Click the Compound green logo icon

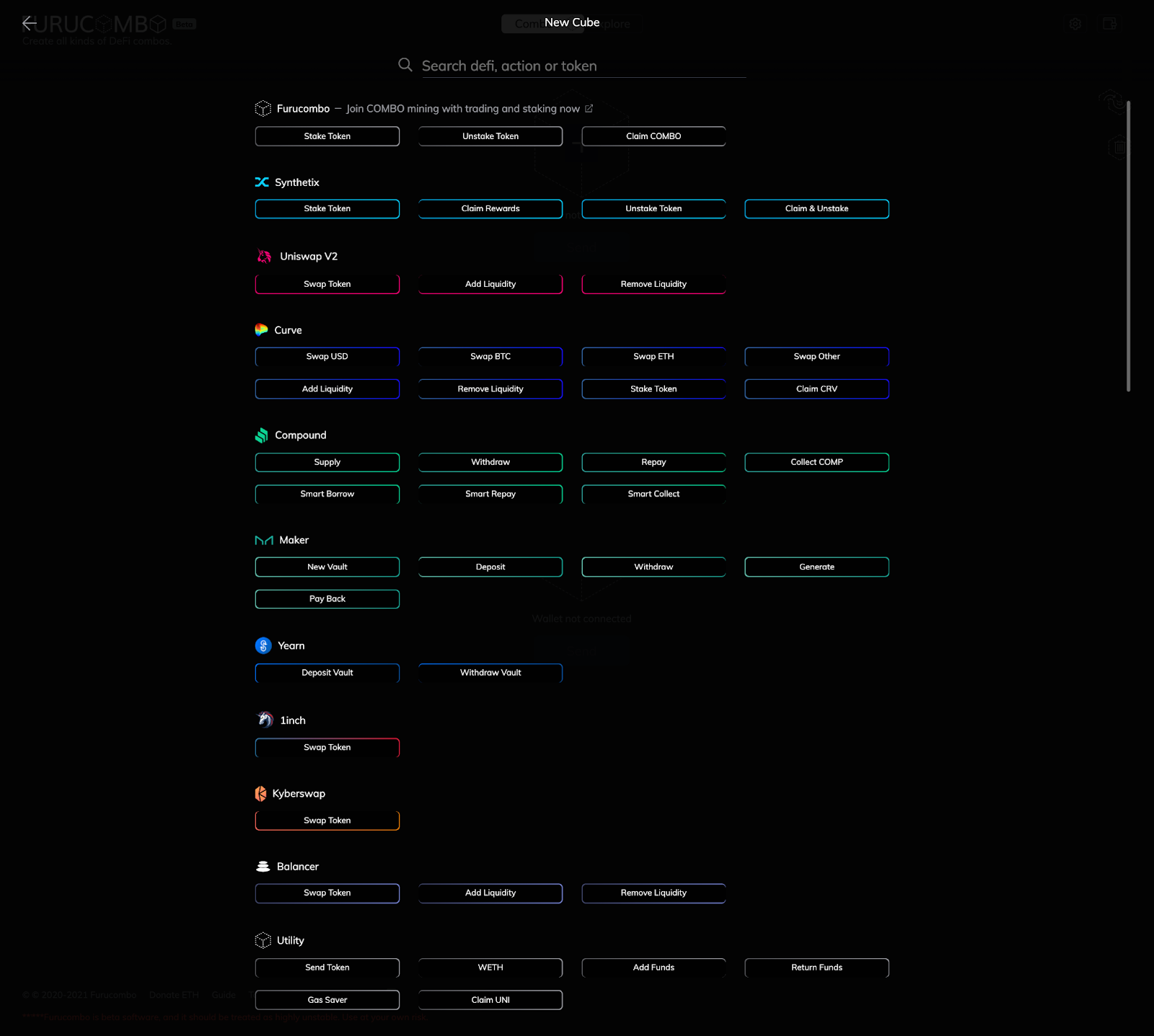(262, 435)
